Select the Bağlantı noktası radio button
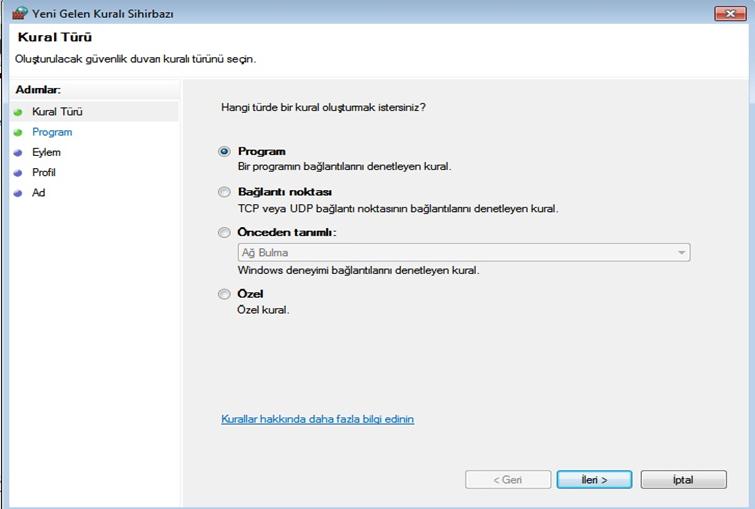The image size is (755, 509). pos(224,192)
